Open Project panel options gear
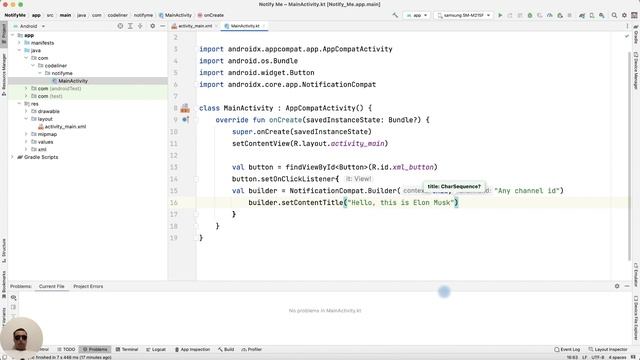 pyautogui.click(x=152, y=26)
